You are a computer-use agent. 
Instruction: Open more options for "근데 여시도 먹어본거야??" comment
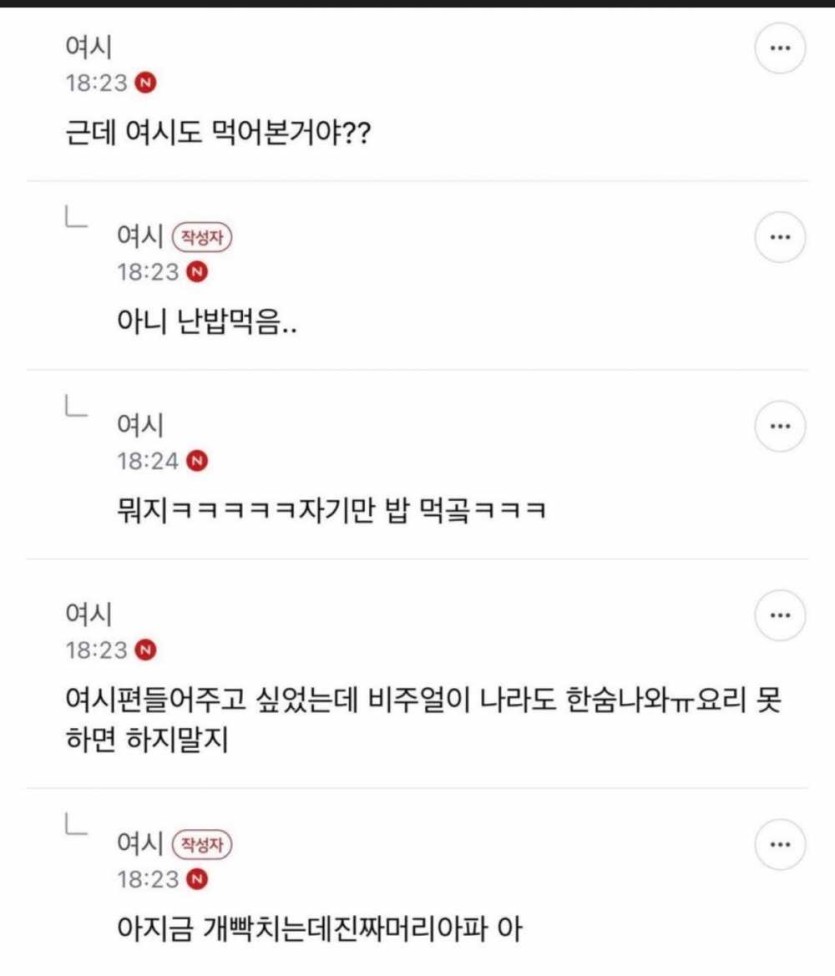pyautogui.click(x=780, y=50)
